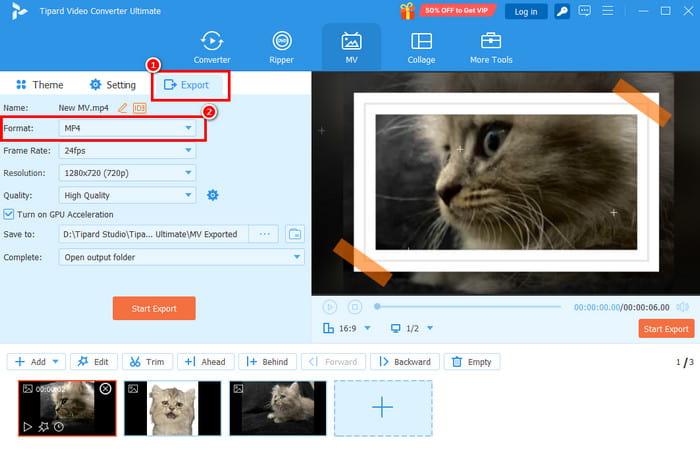Click 50% OFF to Get VIP banner
This screenshot has height=452, width=700.
456,10
